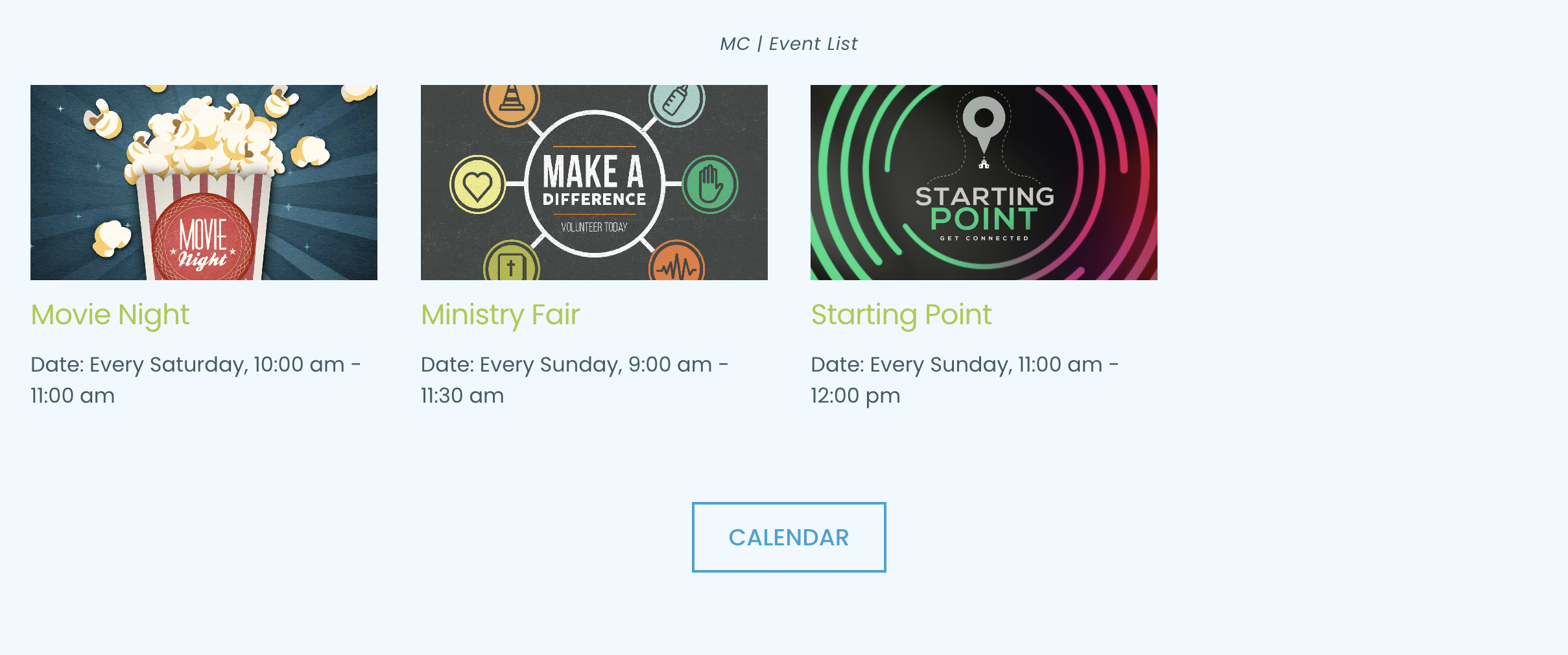Open the Ministry Fair event details
The image size is (1568, 655).
[x=500, y=315]
